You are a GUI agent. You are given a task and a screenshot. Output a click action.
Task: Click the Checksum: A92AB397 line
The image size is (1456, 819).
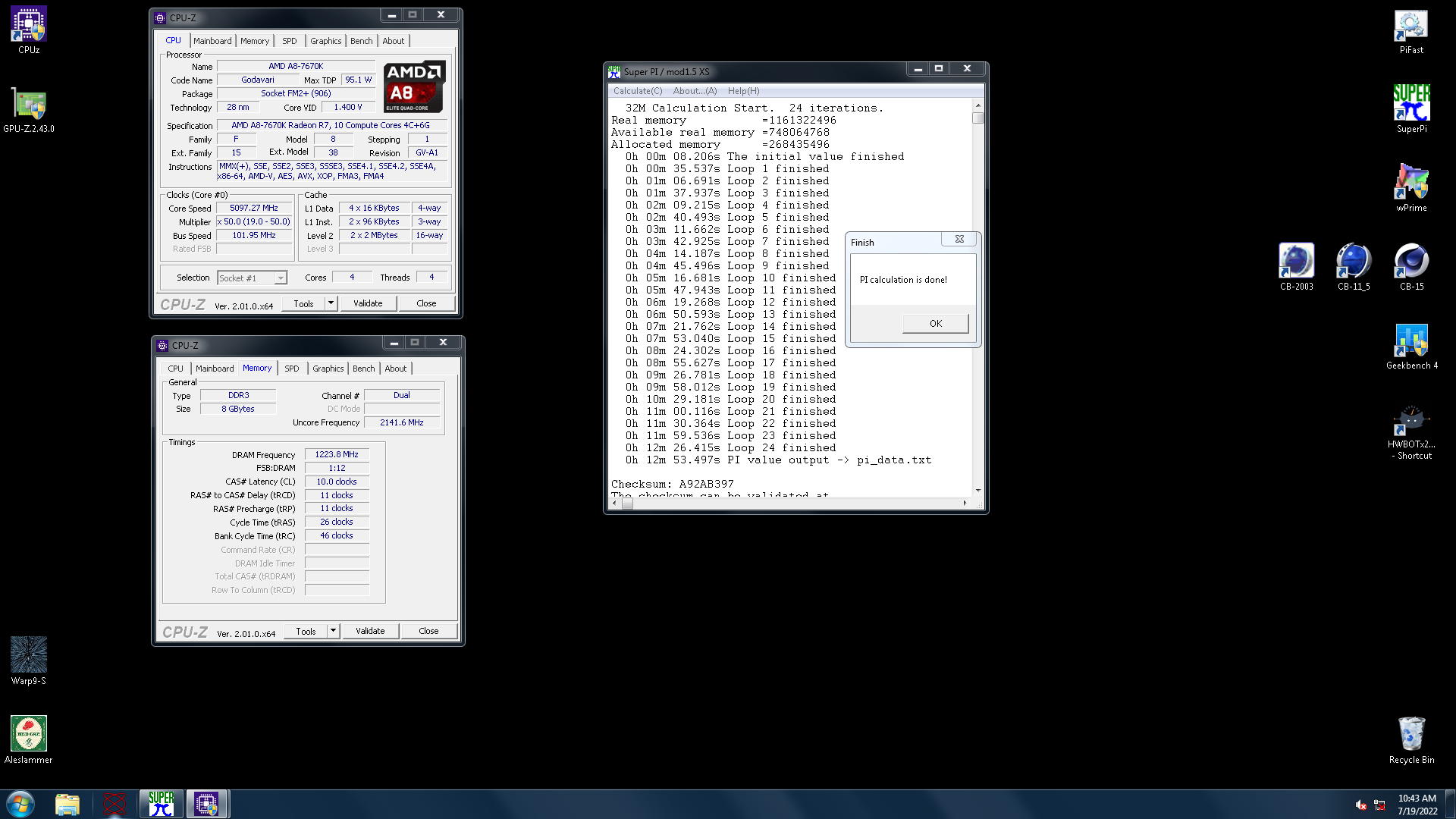[673, 484]
